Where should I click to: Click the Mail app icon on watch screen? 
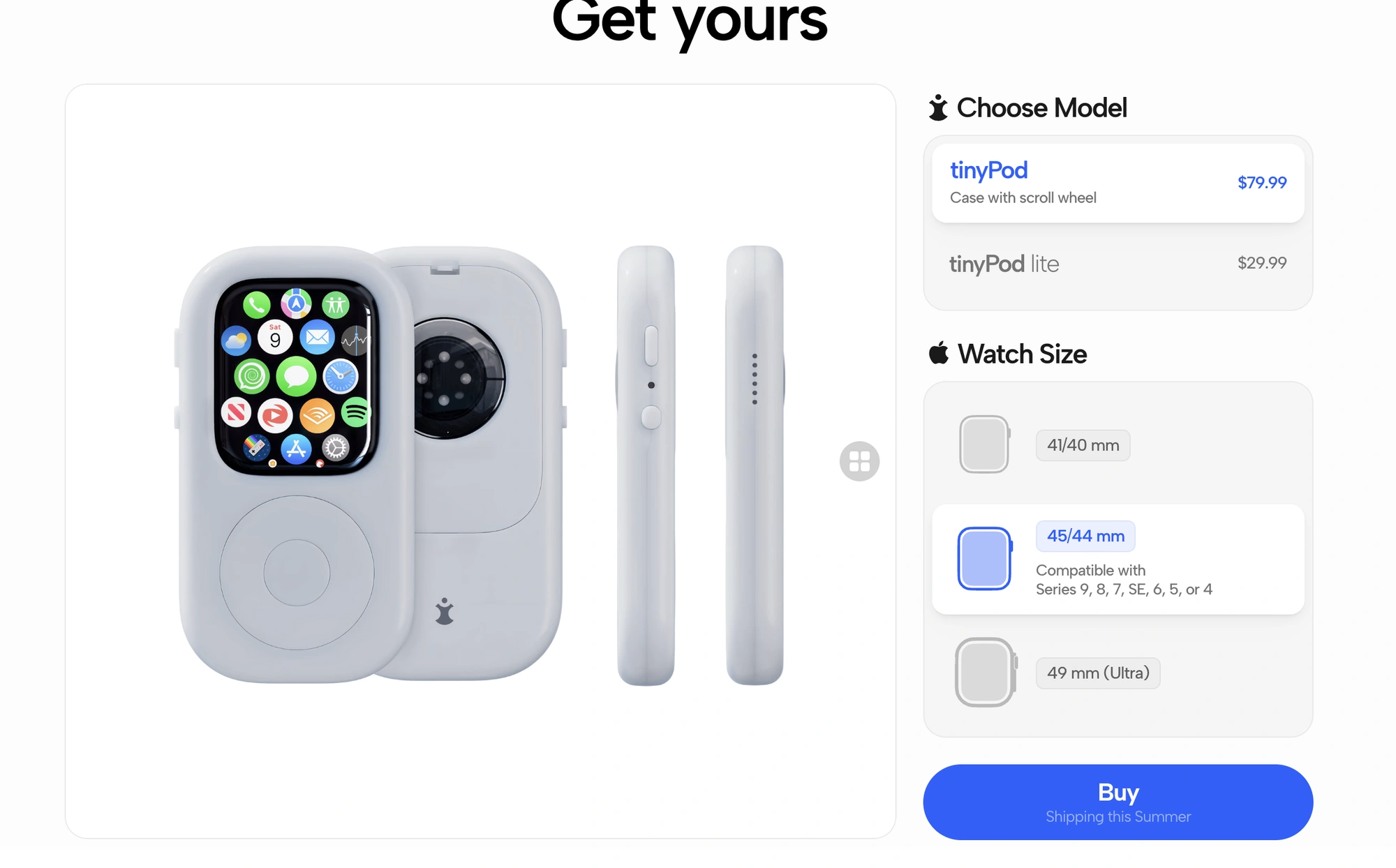click(318, 338)
